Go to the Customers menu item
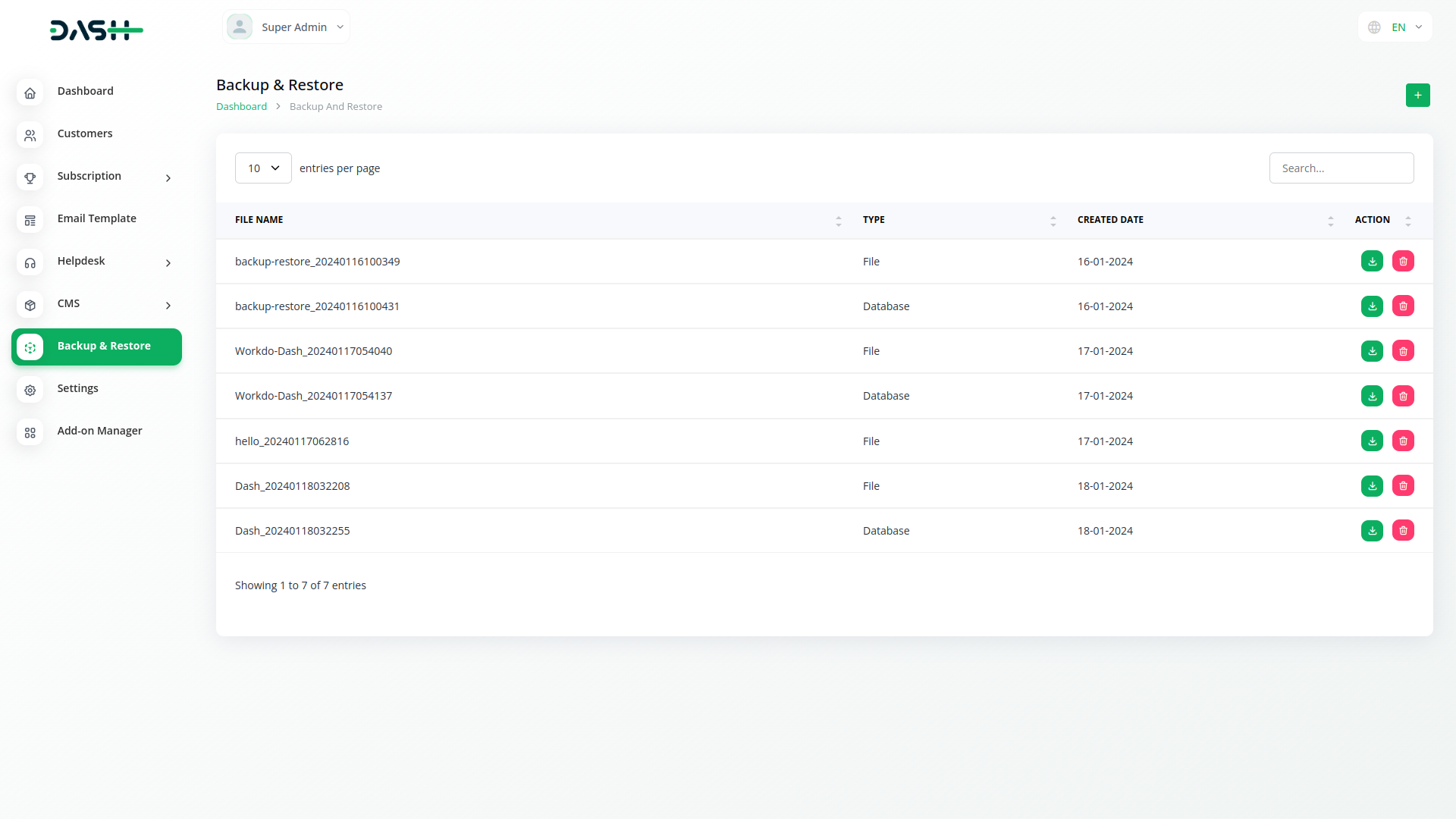 click(85, 133)
